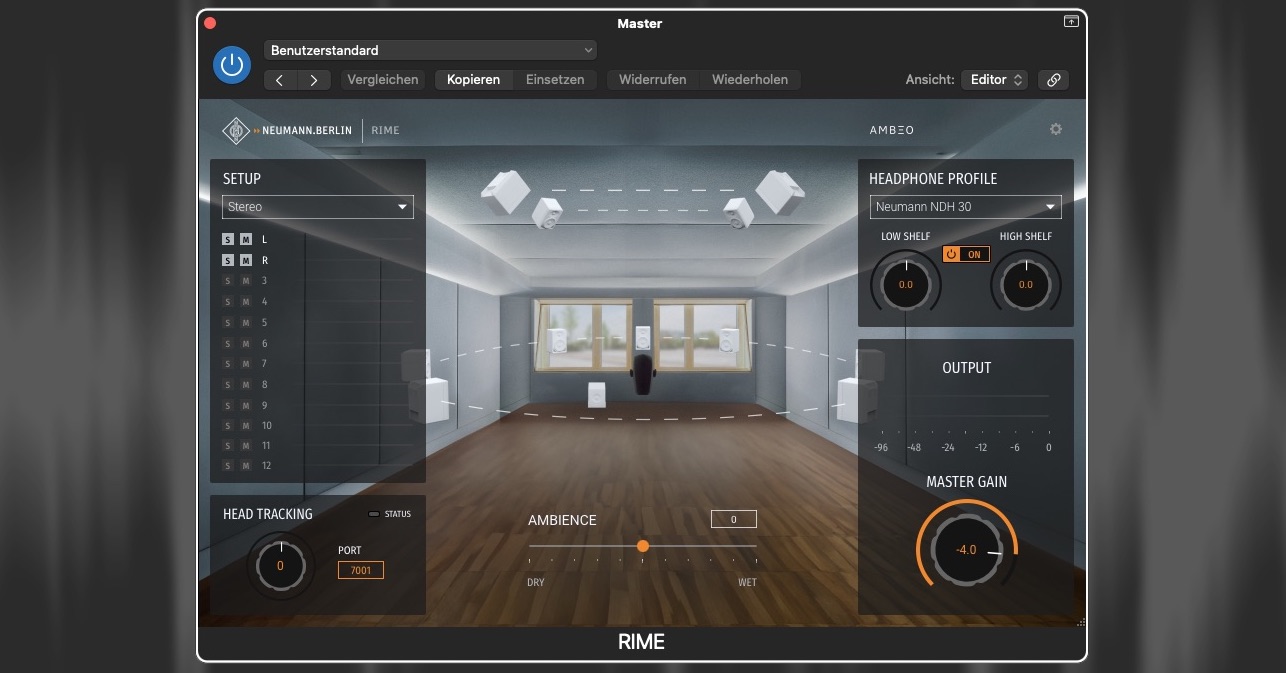Viewport: 1286px width, 673px height.
Task: Mute the R channel
Action: click(x=246, y=261)
